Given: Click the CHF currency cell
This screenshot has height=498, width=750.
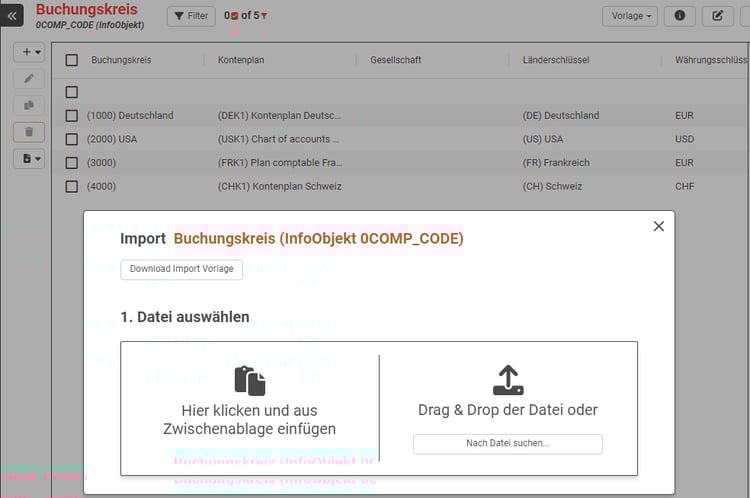Looking at the screenshot, I should coord(684,186).
